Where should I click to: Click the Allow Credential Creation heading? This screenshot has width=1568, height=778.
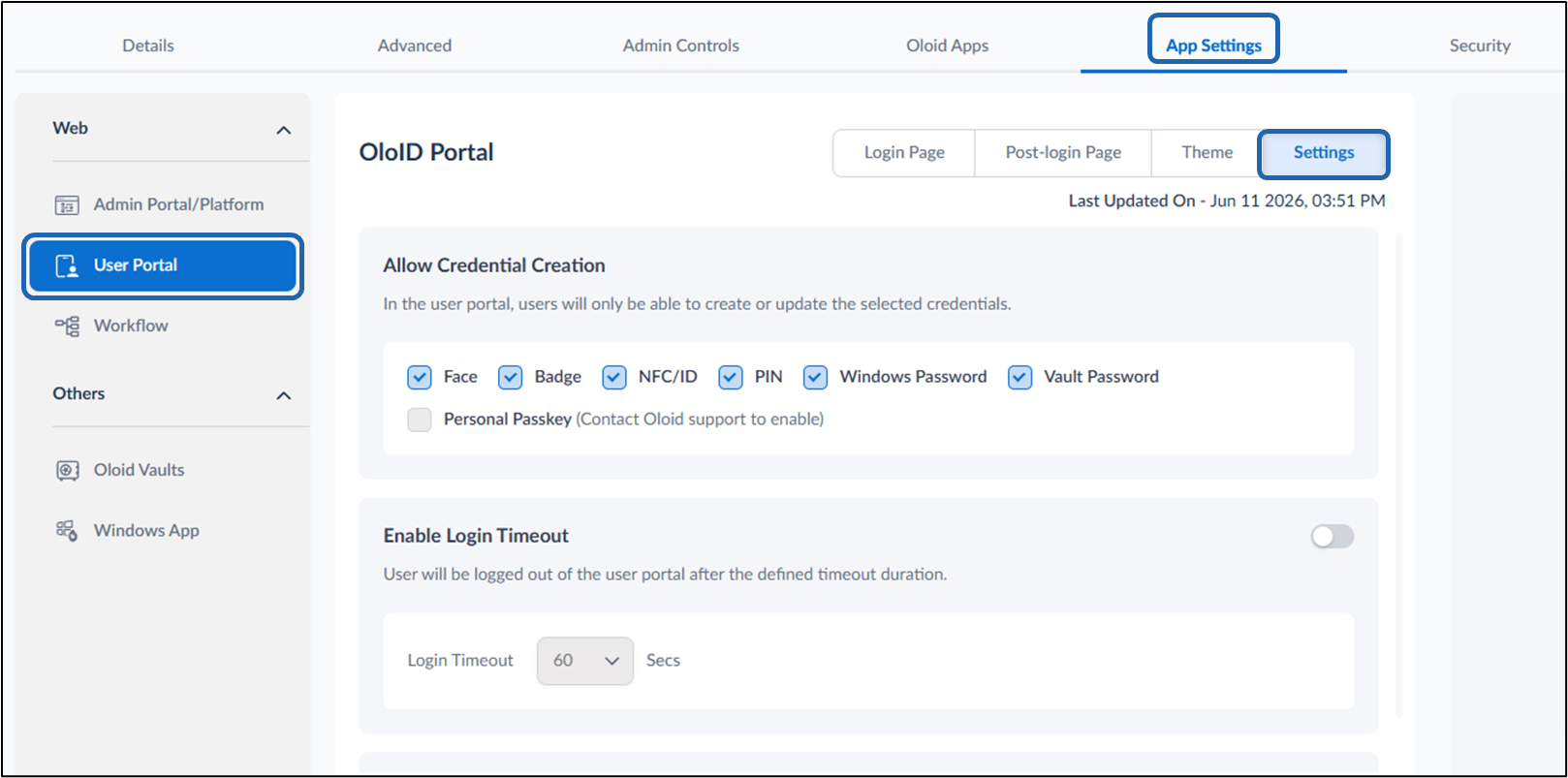click(x=494, y=265)
